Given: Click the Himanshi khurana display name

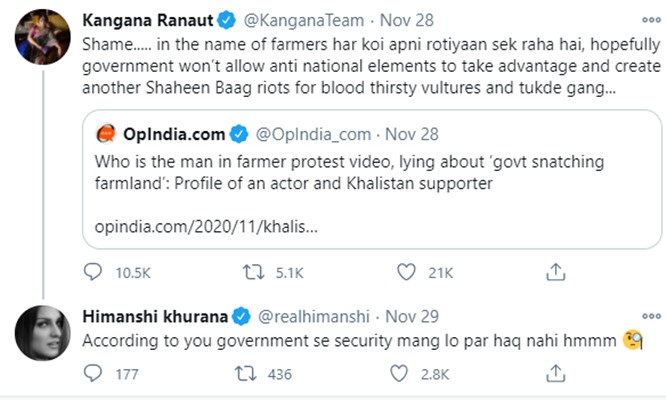Looking at the screenshot, I should [x=153, y=317].
